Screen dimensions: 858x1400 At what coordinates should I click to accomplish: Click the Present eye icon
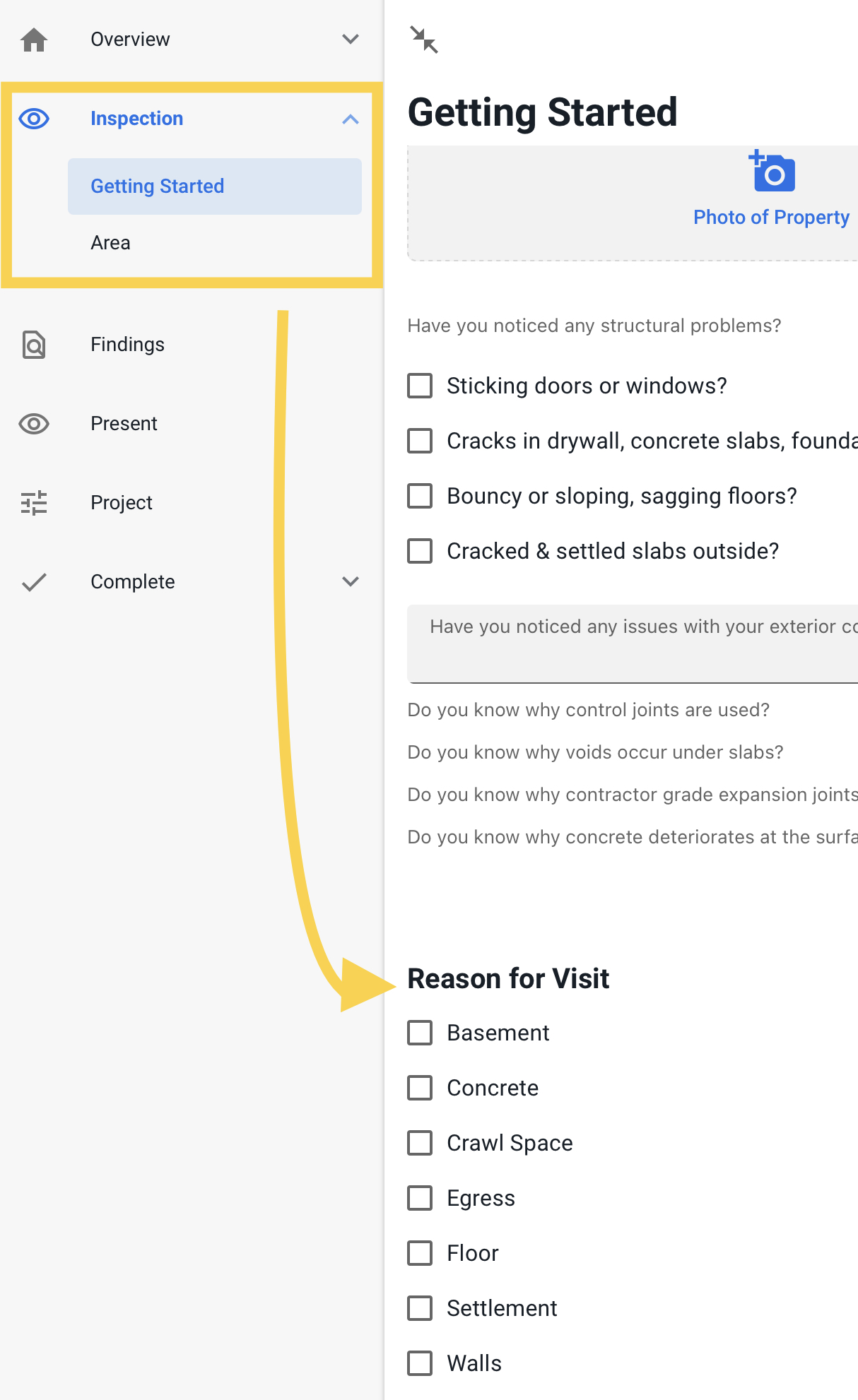coord(34,424)
